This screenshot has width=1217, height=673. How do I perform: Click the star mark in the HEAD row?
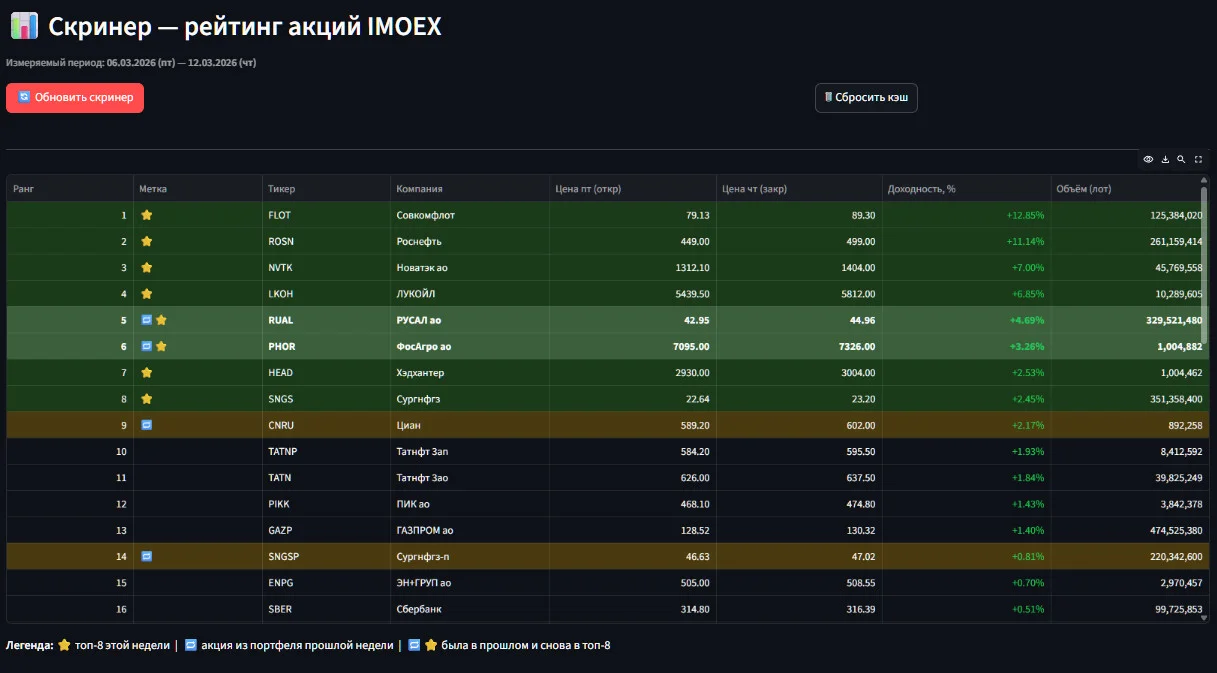[146, 372]
